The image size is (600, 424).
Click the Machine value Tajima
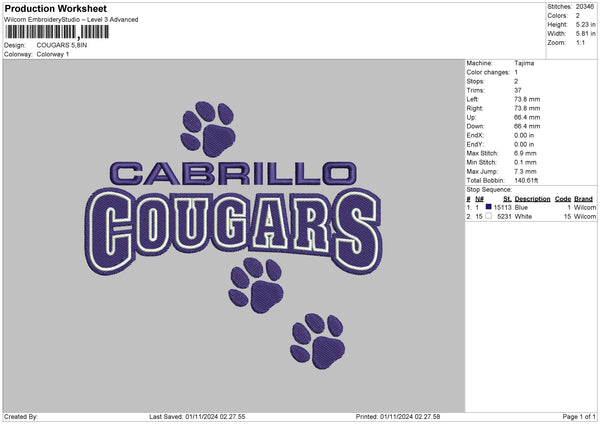524,63
